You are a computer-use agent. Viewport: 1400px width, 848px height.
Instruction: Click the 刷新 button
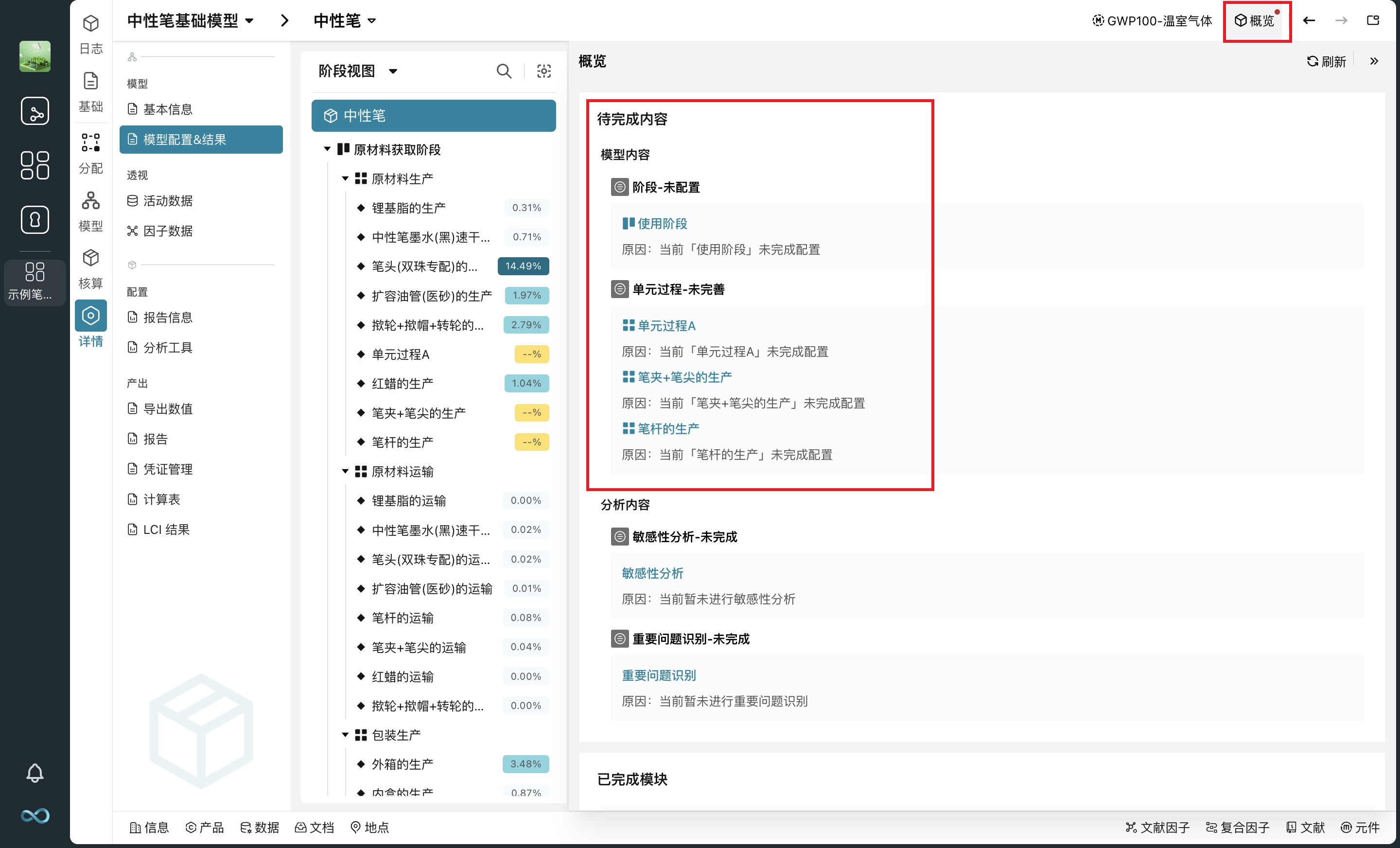(x=1327, y=61)
